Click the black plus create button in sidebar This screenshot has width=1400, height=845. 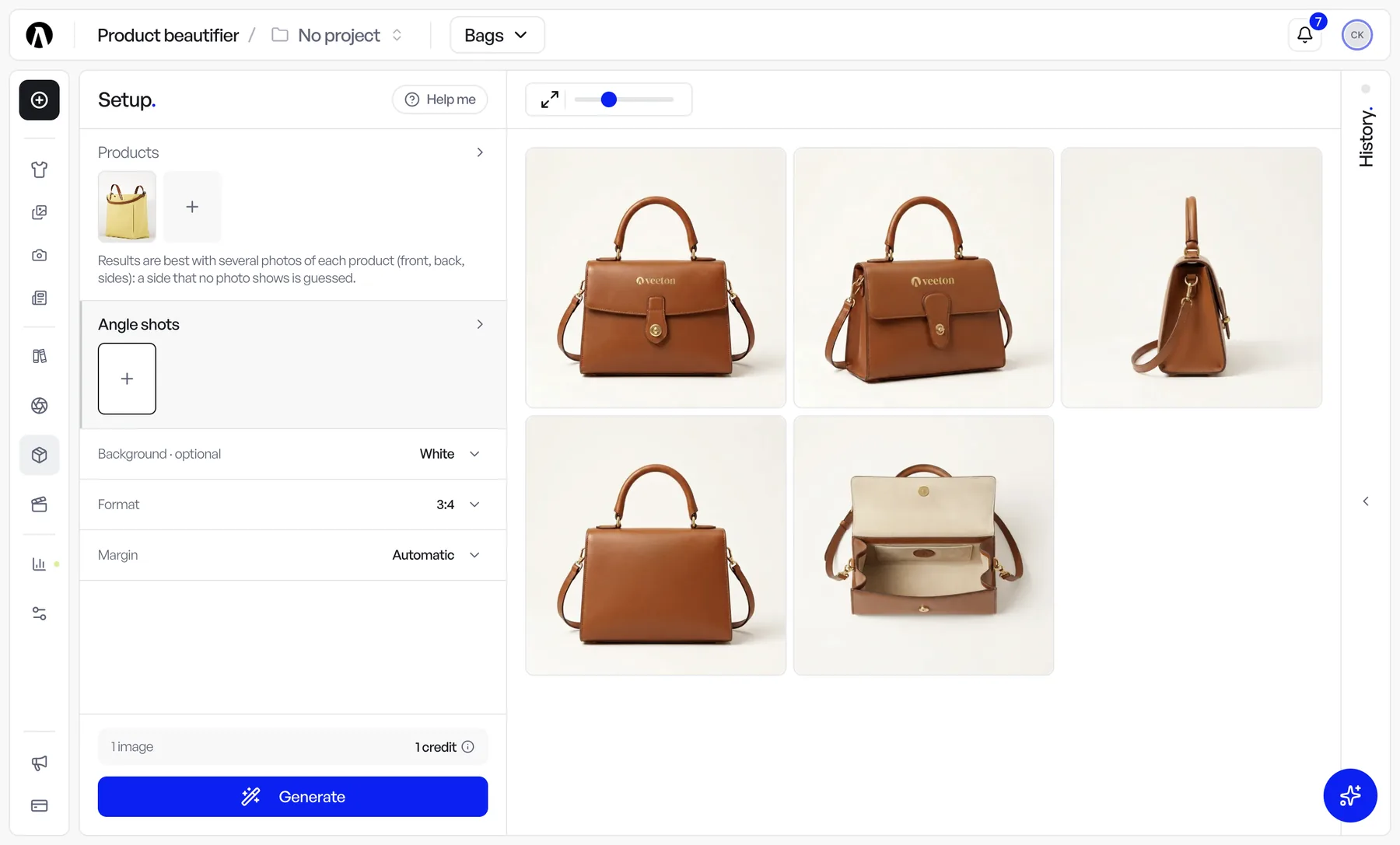pos(39,100)
